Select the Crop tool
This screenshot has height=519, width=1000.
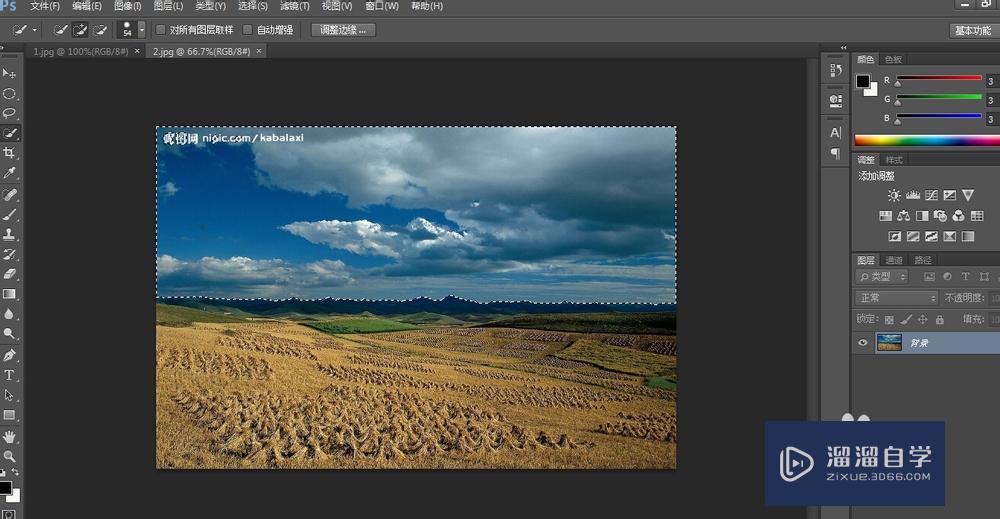tap(10, 153)
